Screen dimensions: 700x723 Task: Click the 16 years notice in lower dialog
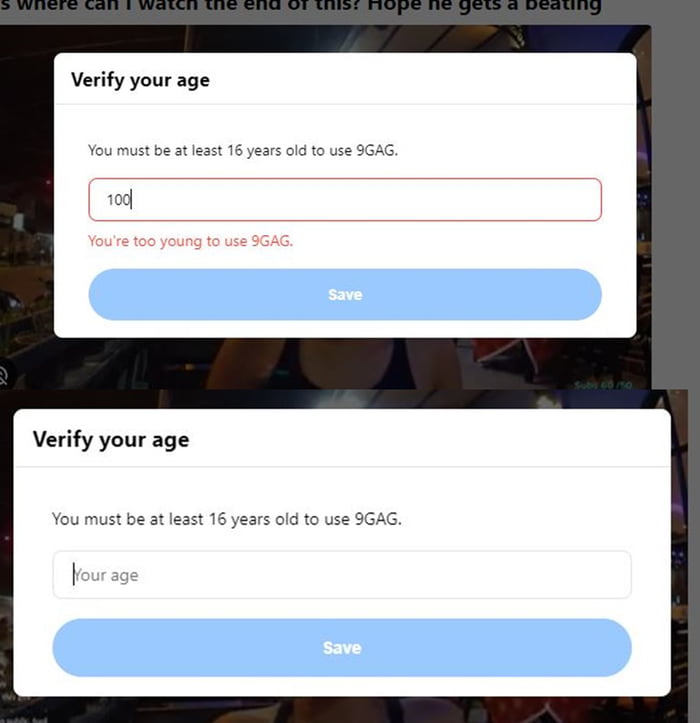pos(226,519)
